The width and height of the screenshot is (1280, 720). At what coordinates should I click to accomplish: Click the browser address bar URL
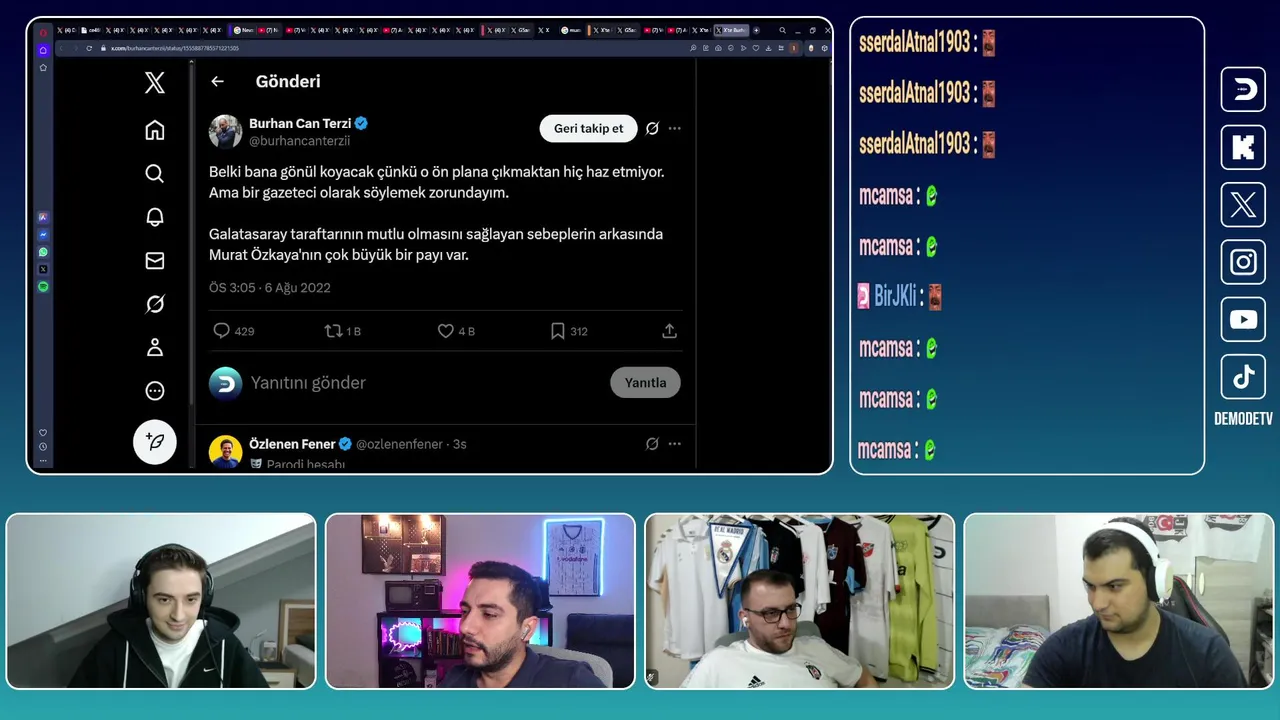tap(175, 48)
